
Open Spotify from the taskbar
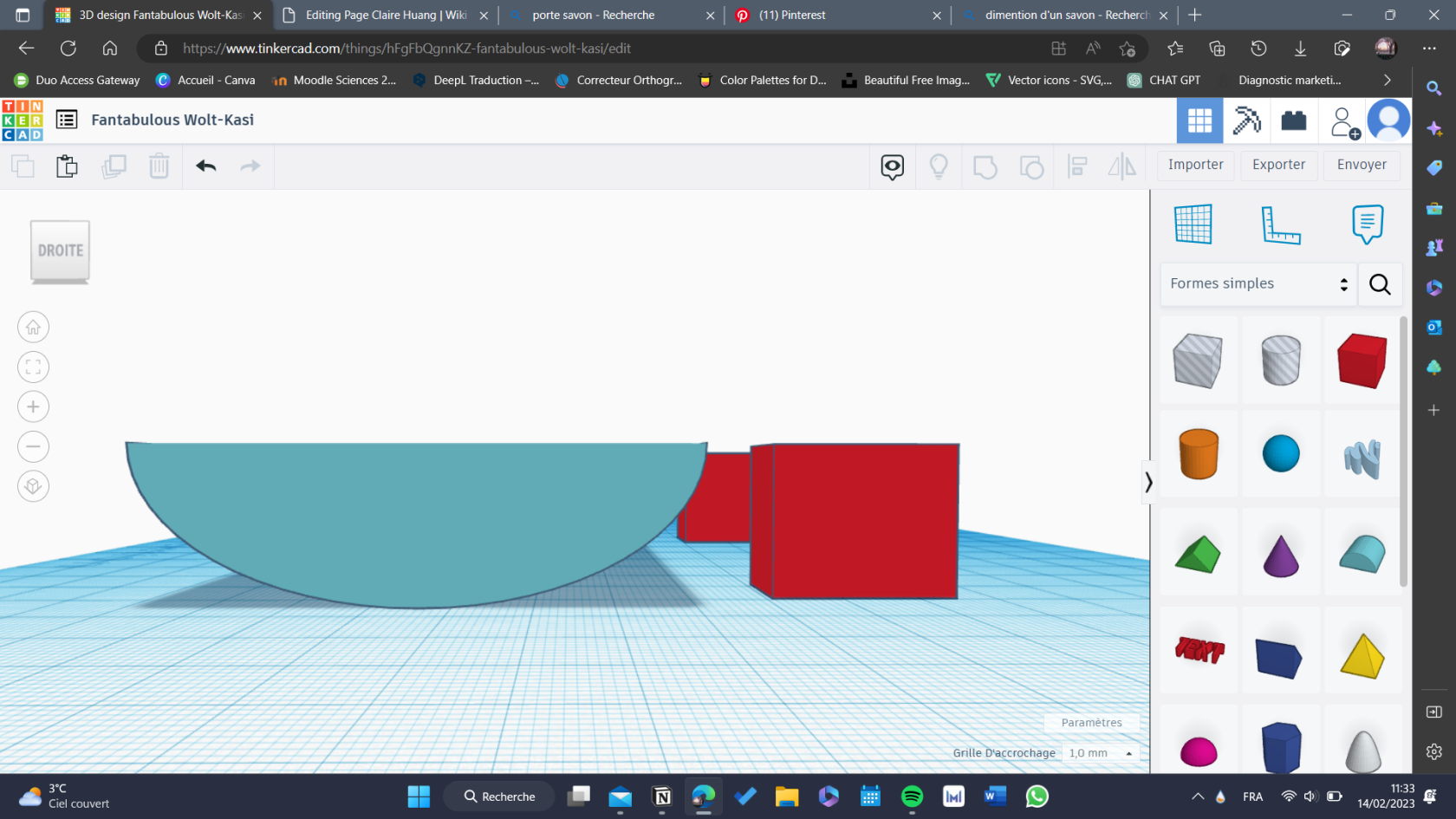[x=912, y=796]
